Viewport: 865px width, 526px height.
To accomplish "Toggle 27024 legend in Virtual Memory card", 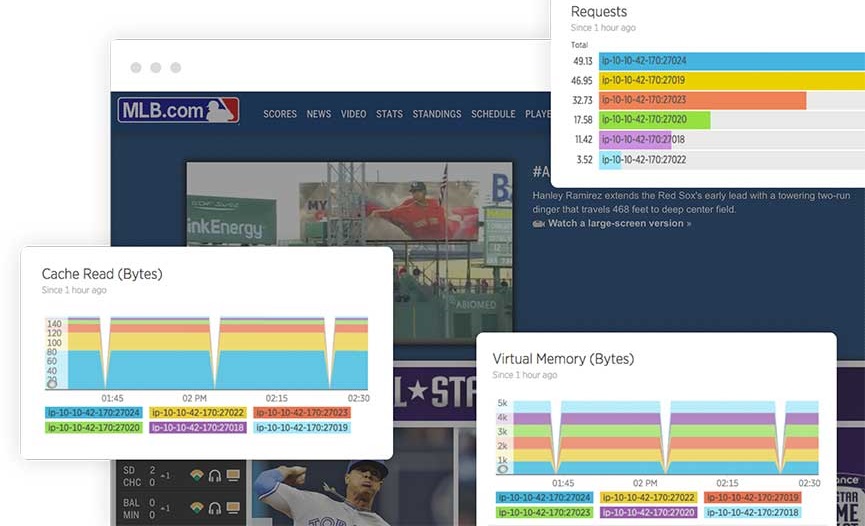I will [544, 497].
